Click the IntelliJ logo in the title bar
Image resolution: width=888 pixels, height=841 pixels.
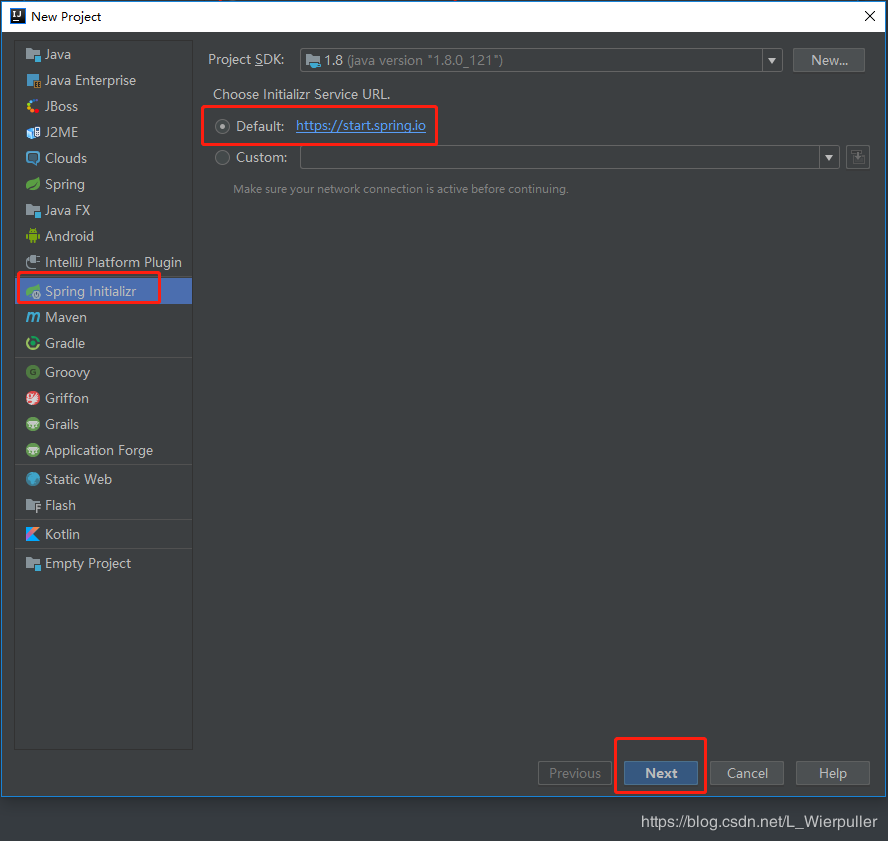click(18, 16)
